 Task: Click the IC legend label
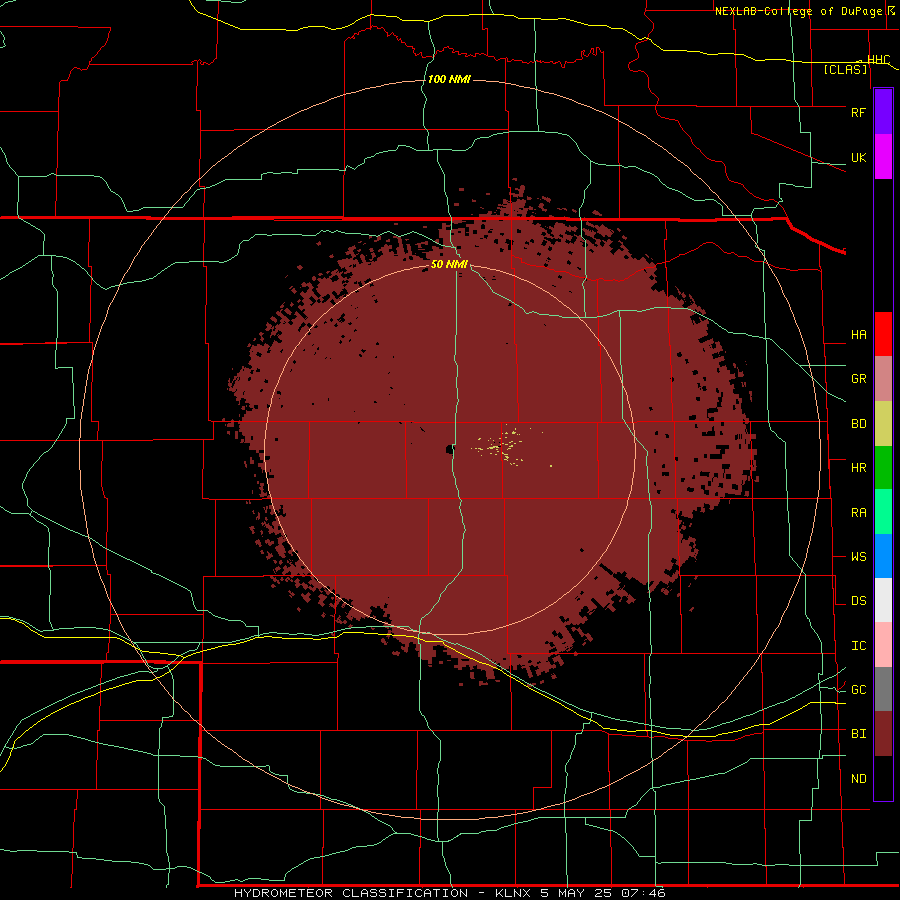coord(858,646)
